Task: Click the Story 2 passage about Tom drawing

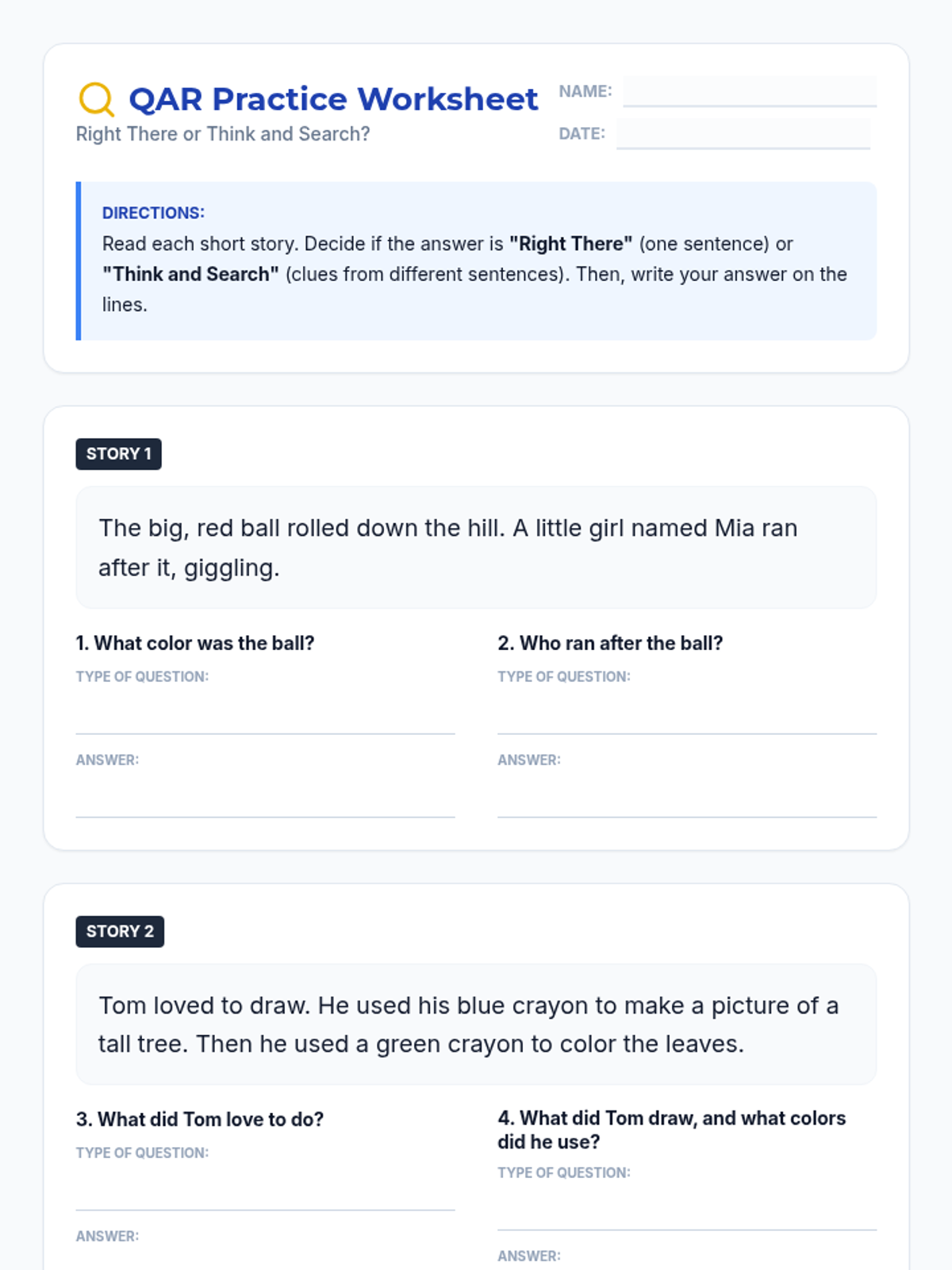Action: pos(476,1025)
